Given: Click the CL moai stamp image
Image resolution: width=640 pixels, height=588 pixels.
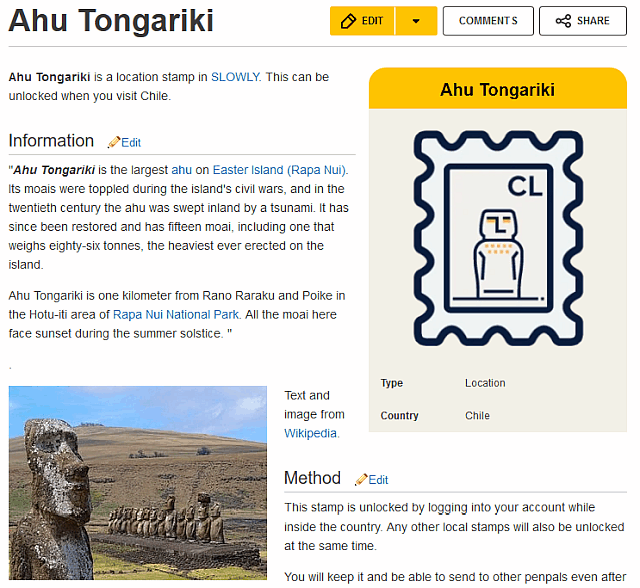Looking at the screenshot, I should 498,238.
